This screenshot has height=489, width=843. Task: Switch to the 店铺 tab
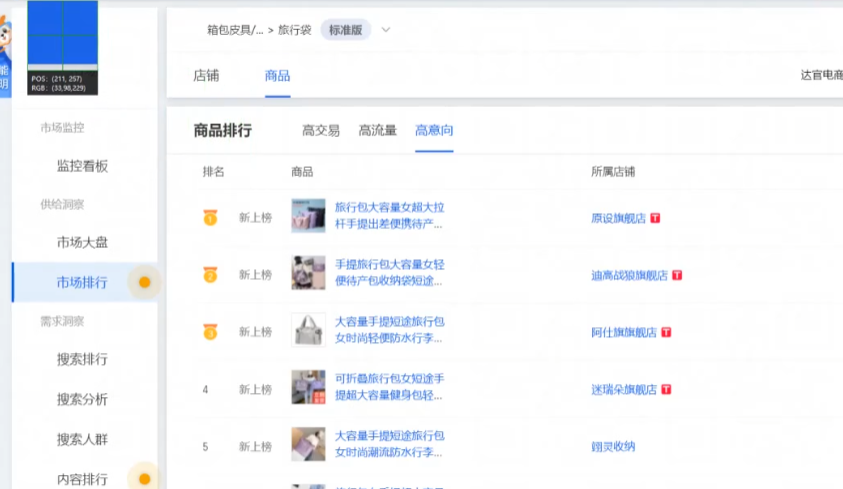tap(206, 76)
